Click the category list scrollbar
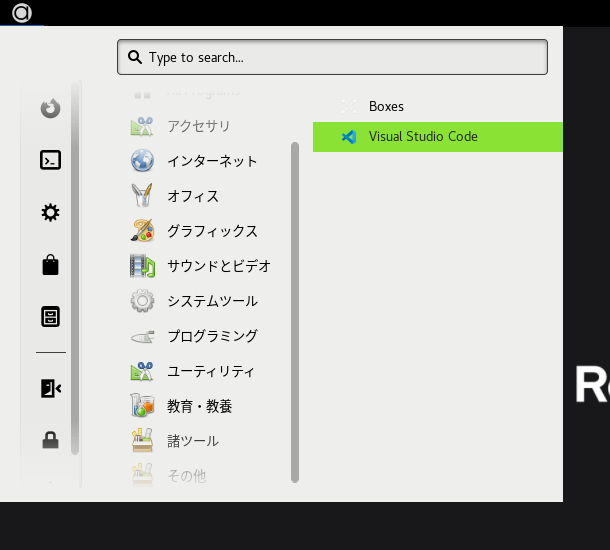Image resolution: width=610 pixels, height=550 pixels. point(295,312)
